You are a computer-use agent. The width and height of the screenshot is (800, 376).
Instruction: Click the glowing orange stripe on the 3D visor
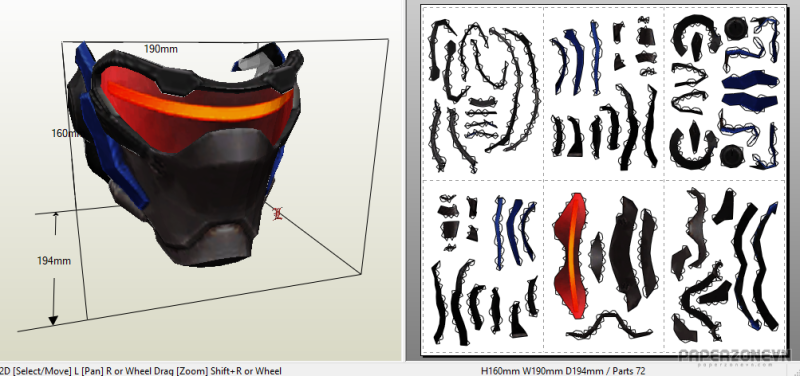199,105
